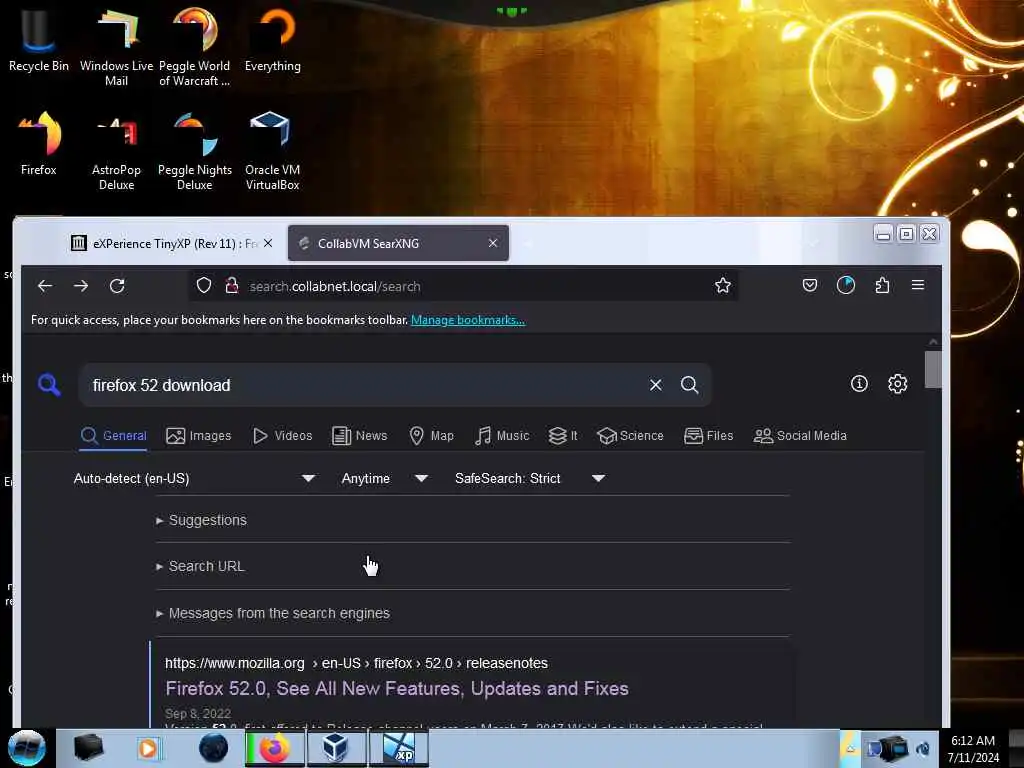This screenshot has width=1024, height=768.
Task: Open the media player taskbar icon
Action: [148, 748]
